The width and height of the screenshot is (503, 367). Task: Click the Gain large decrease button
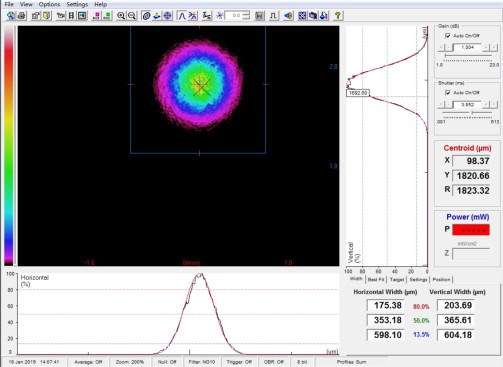tap(441, 47)
